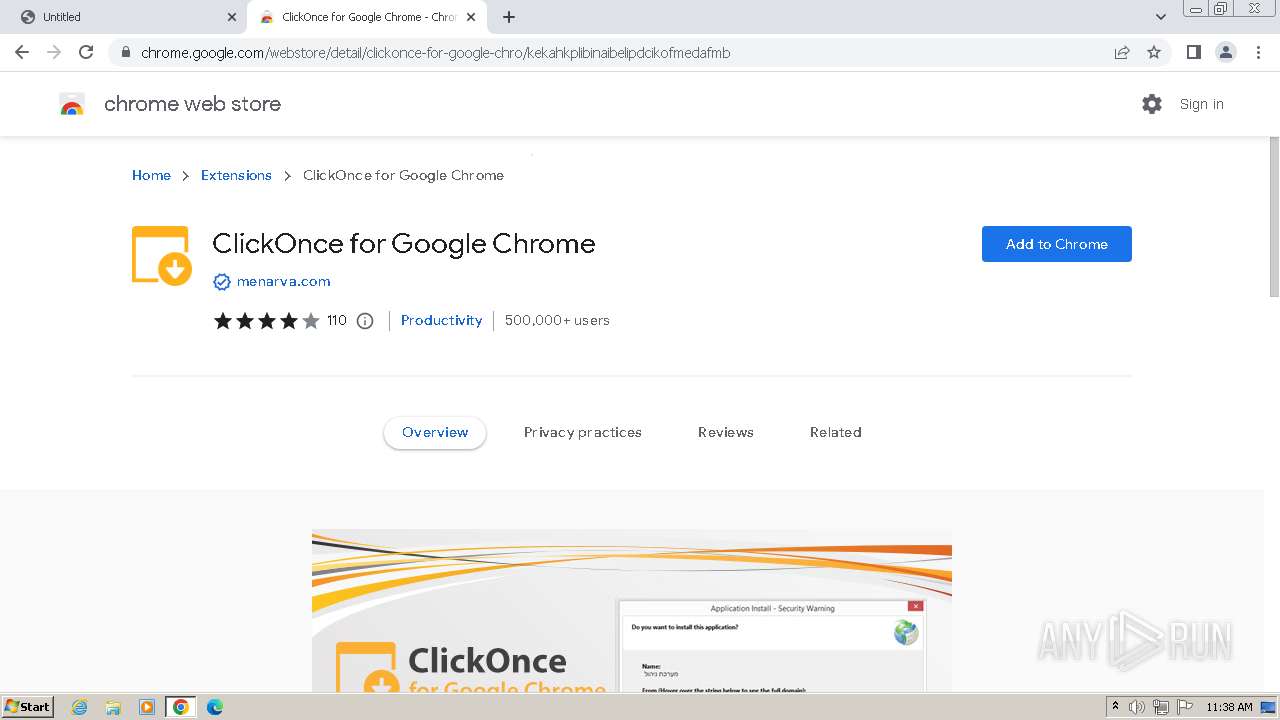Click the Action Center flag icon
The width and height of the screenshot is (1280, 720).
tap(1185, 707)
